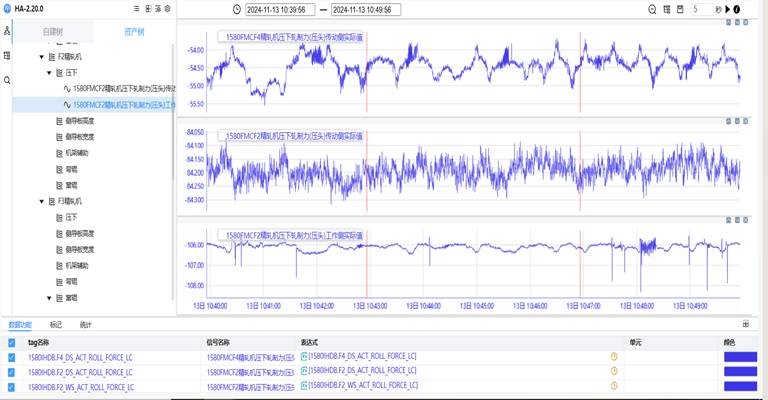Expand the F3精轧机 tree node
The width and height of the screenshot is (768, 400).
[41, 202]
